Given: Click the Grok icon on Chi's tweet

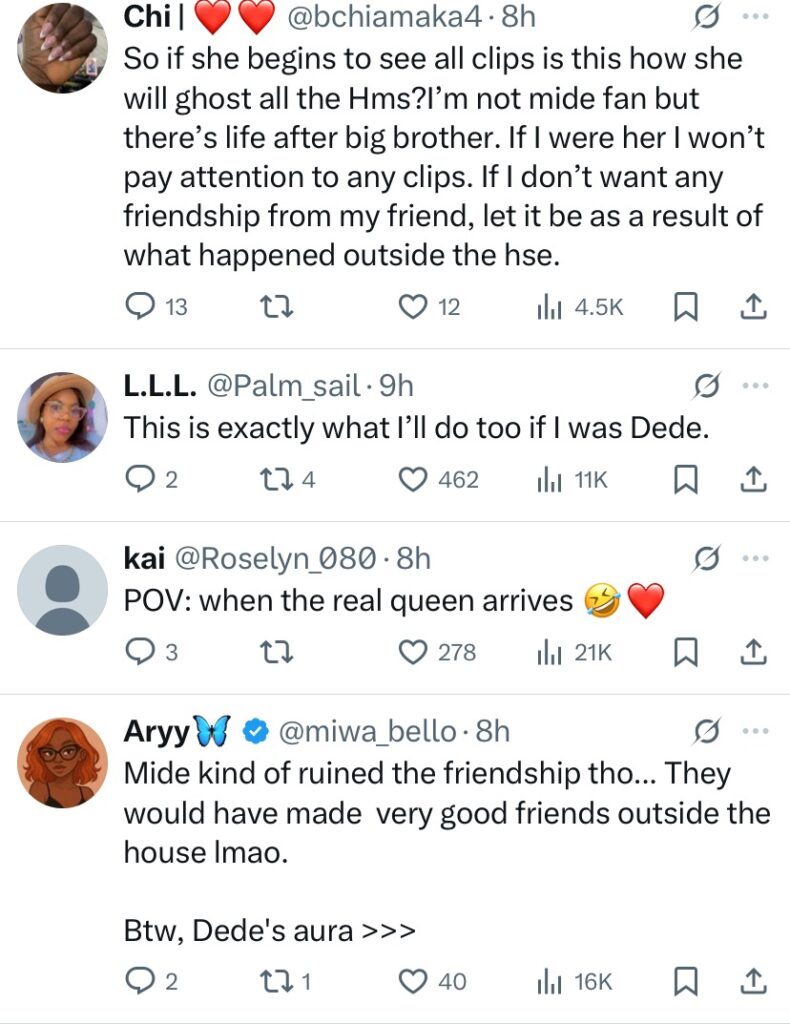Looking at the screenshot, I should point(708,18).
